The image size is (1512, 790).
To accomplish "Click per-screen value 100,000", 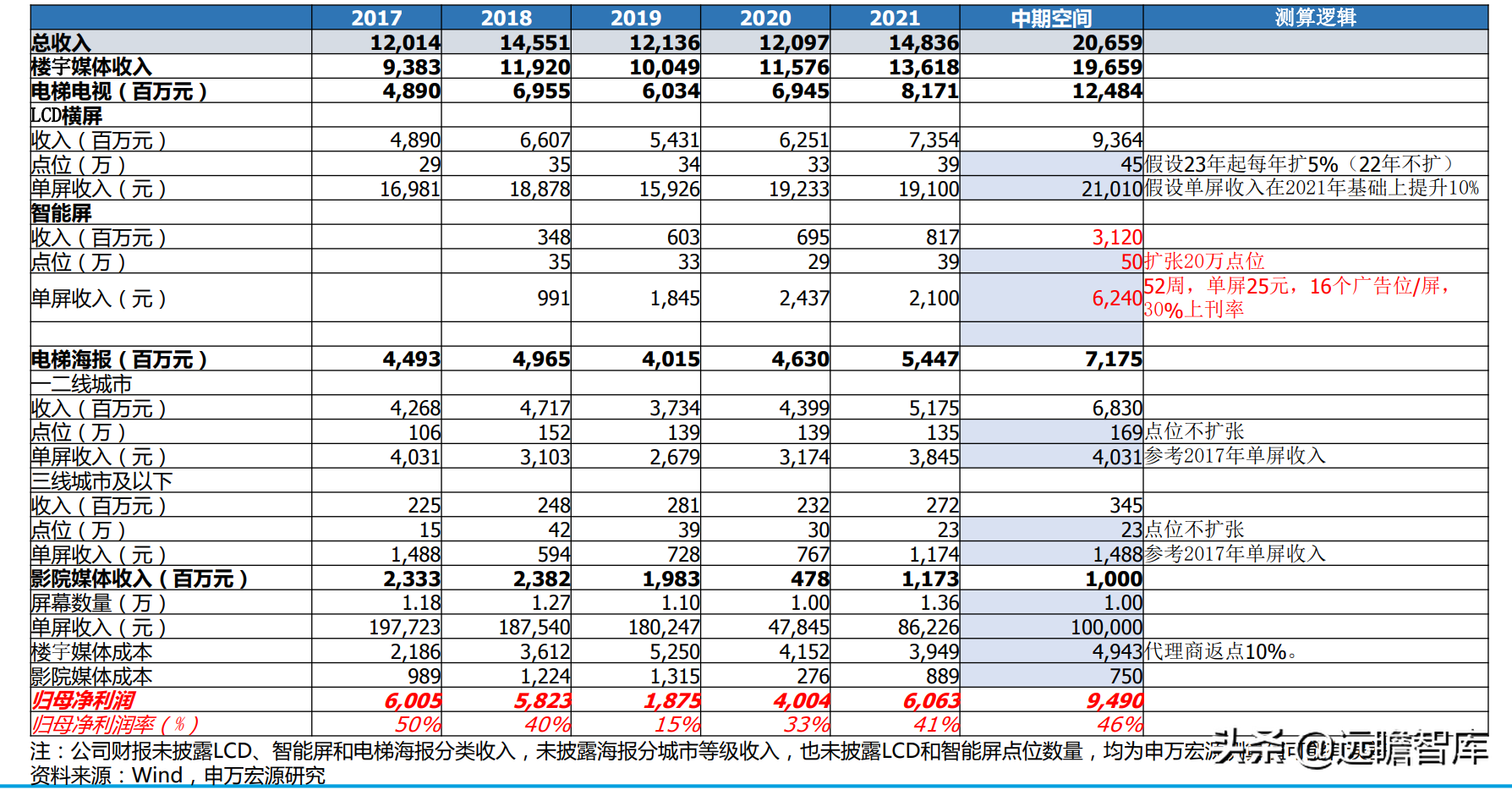I will click(1106, 628).
